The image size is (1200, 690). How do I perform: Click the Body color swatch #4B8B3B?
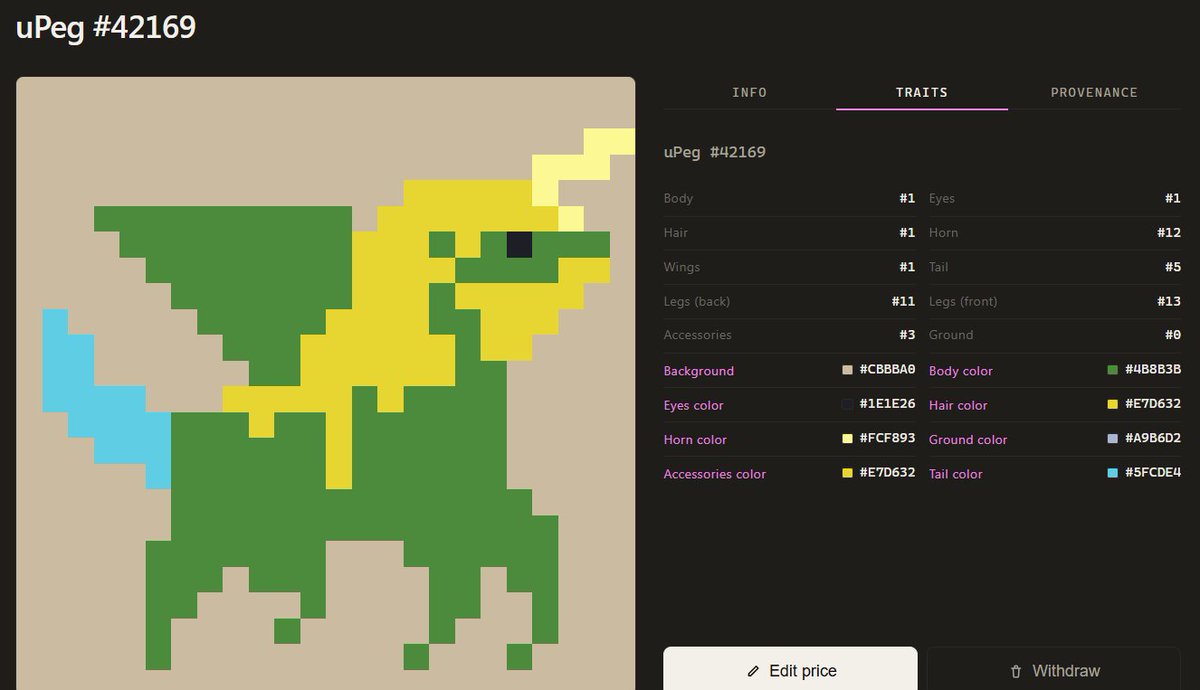pyautogui.click(x=1113, y=370)
